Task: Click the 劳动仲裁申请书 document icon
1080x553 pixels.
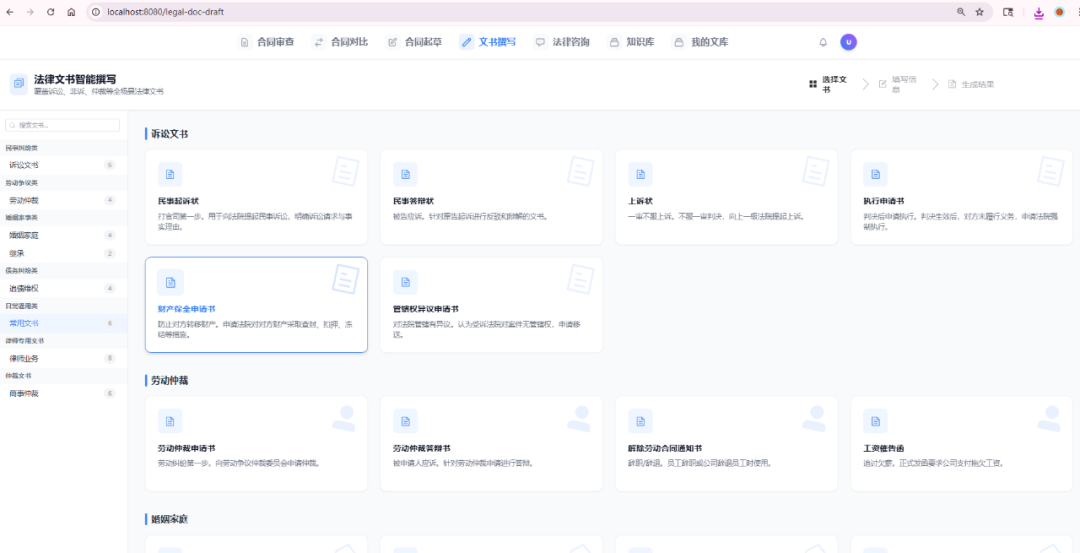Action: [x=170, y=420]
